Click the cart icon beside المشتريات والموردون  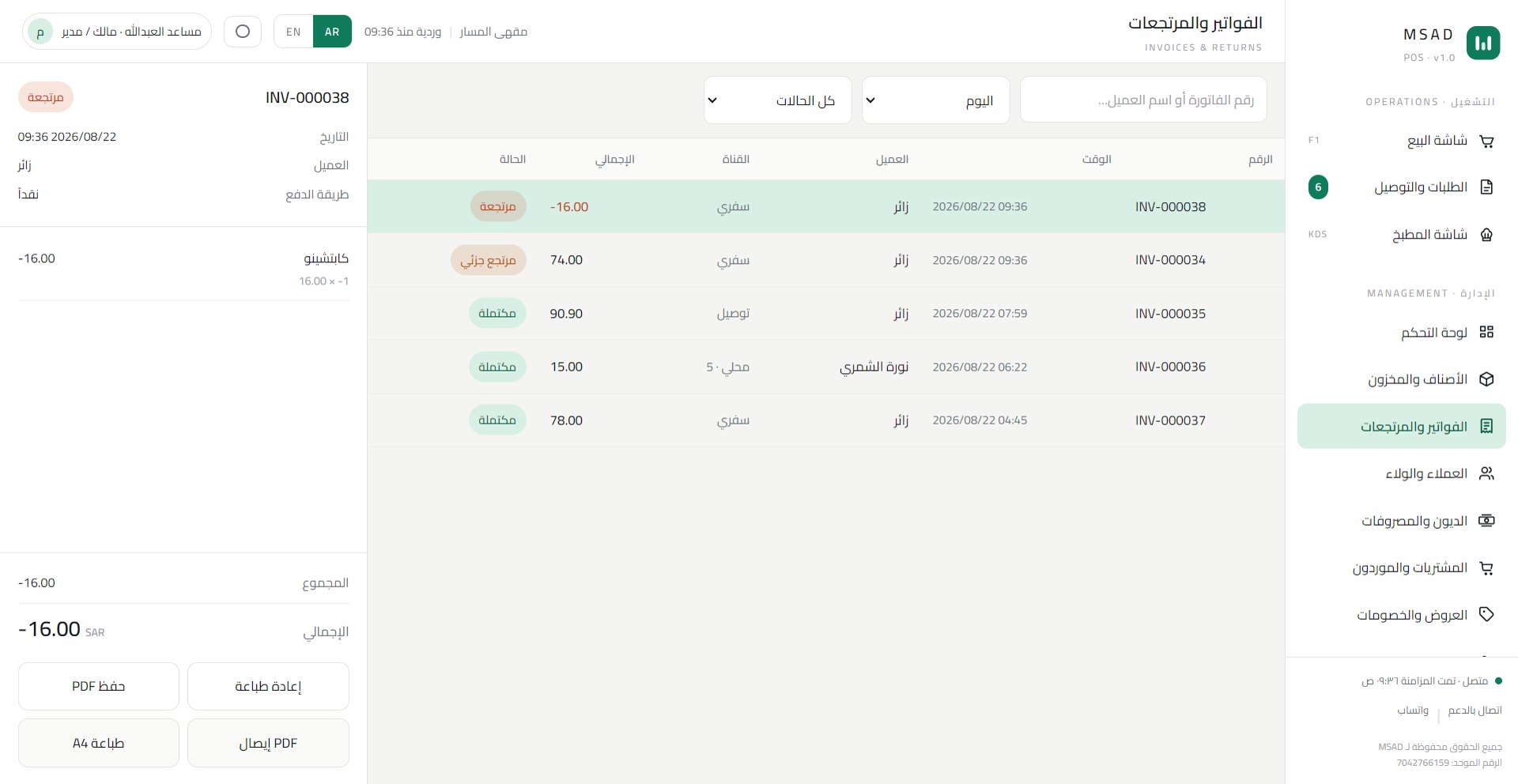click(1486, 567)
